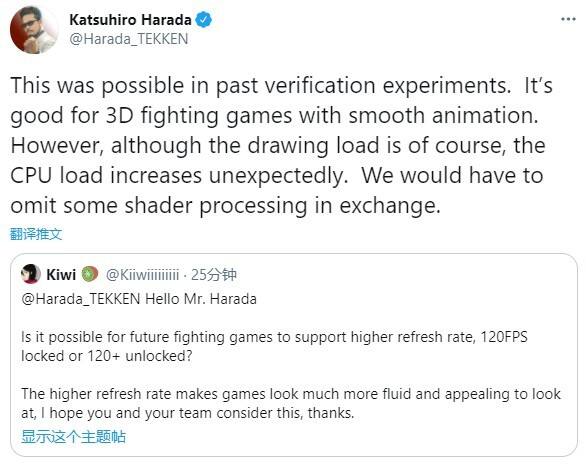Open Katsuhiro Harada display name link
This screenshot has width=588, height=464.
(x=130, y=20)
